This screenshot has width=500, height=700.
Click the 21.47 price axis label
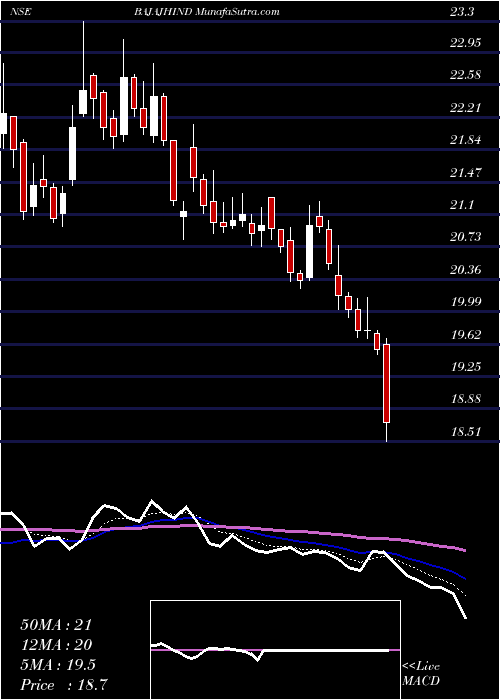[466, 173]
